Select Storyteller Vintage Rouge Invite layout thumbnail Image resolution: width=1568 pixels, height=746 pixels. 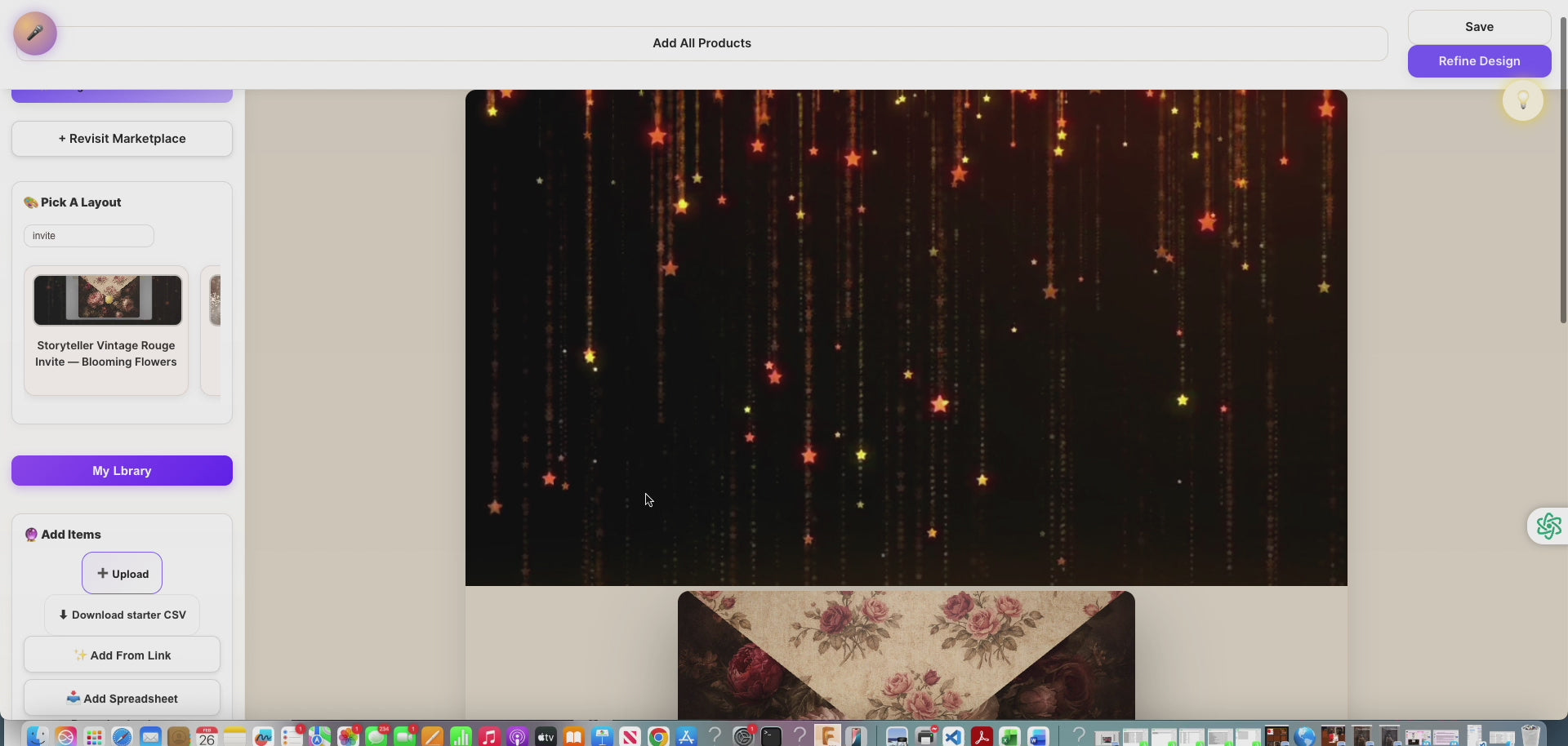[x=107, y=300]
